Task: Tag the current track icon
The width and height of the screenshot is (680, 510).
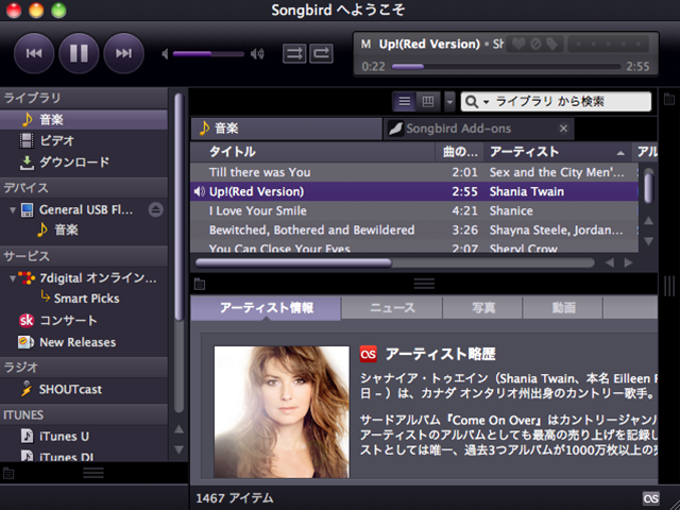Action: coord(552,44)
